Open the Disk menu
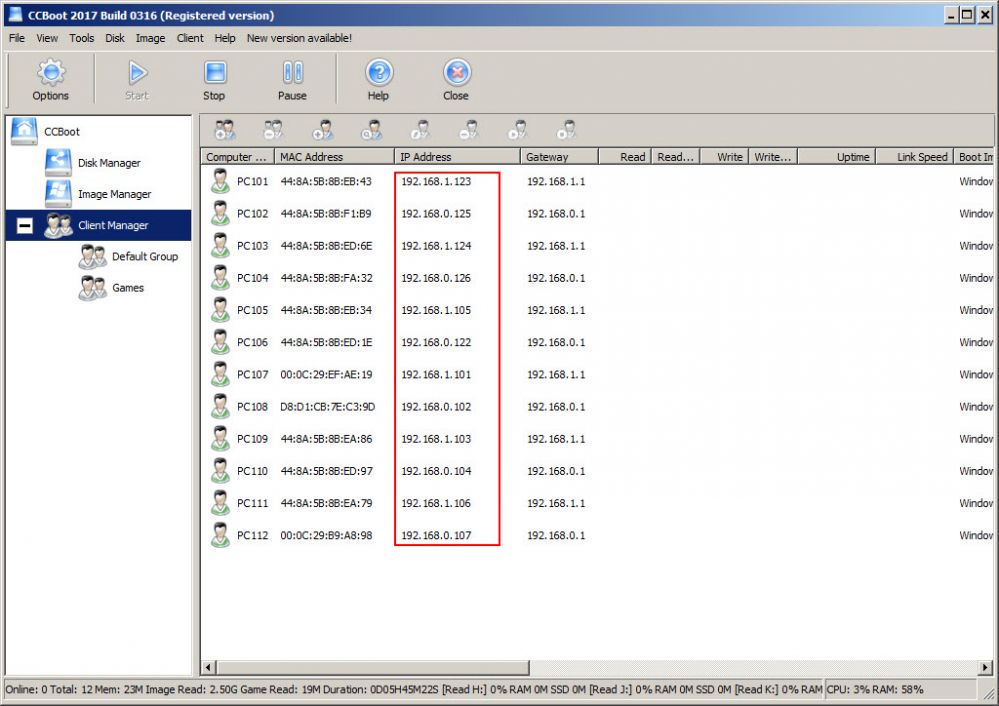 tap(115, 38)
